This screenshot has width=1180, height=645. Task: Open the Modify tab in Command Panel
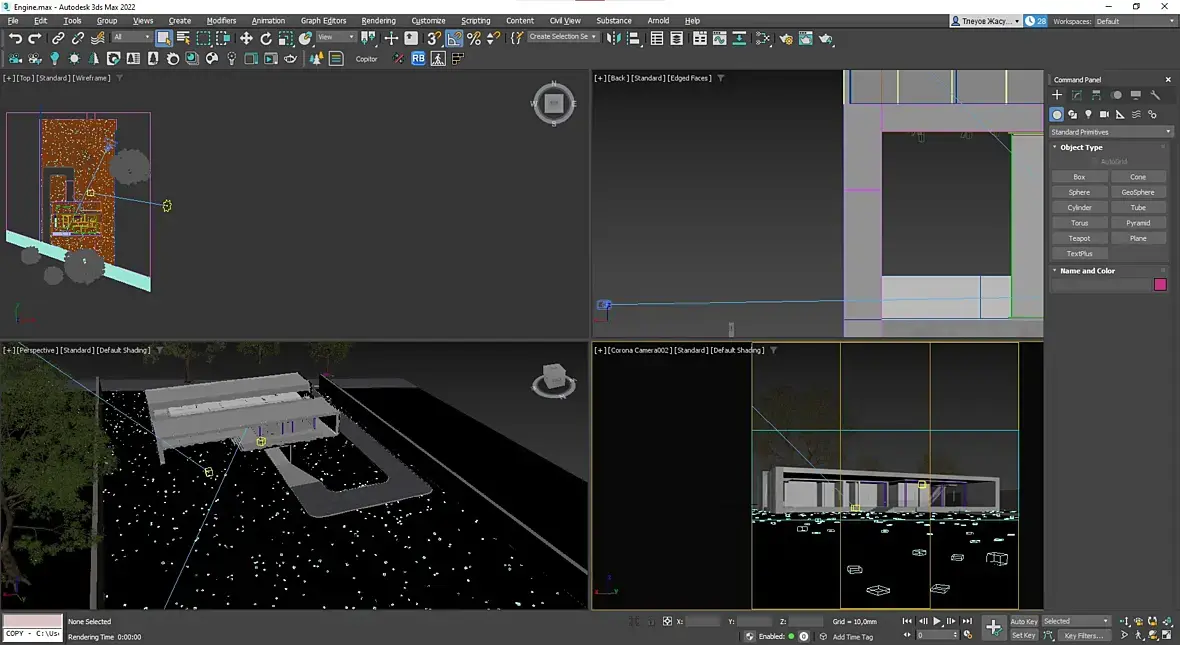[1077, 95]
